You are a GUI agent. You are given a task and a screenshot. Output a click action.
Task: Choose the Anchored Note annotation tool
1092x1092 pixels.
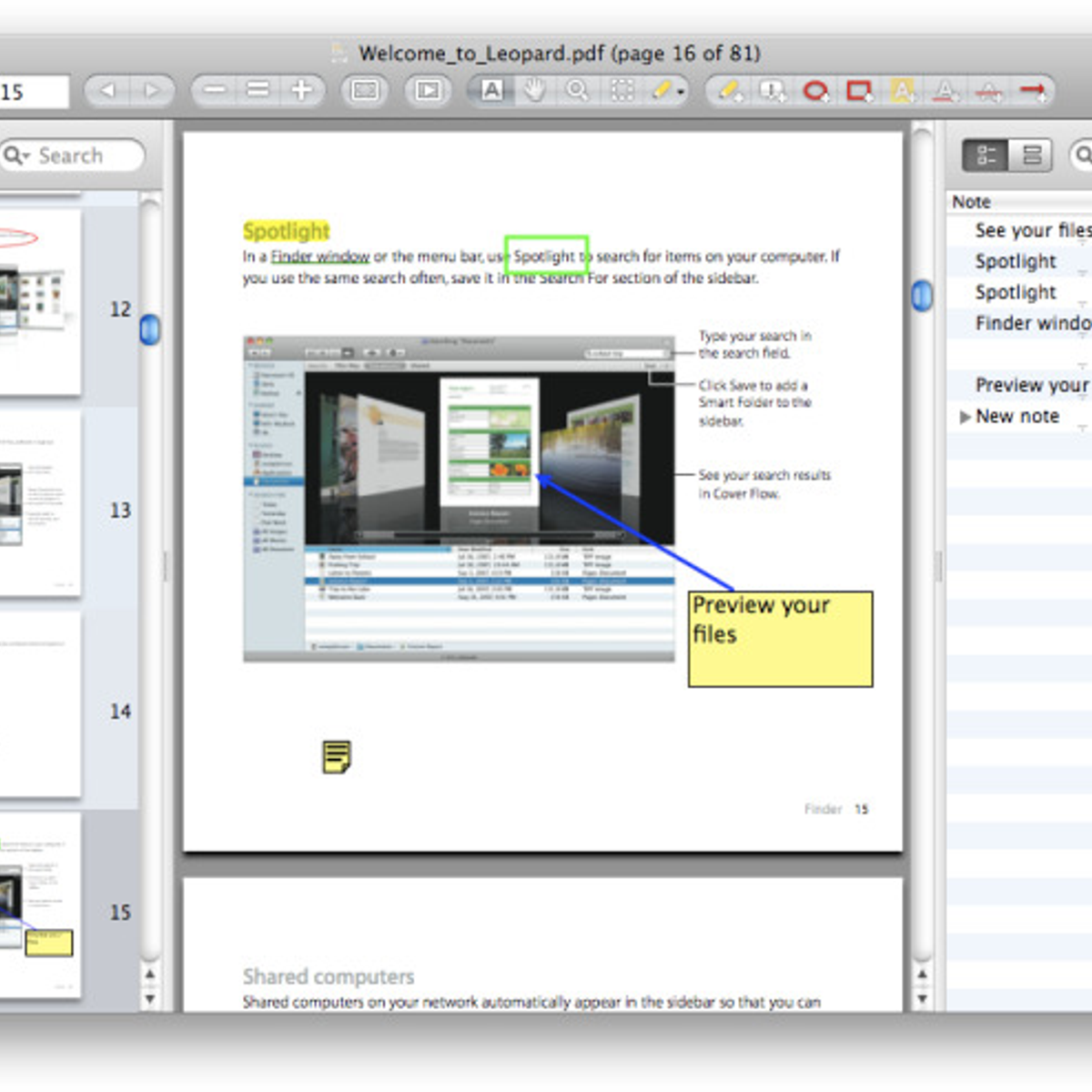point(773,91)
